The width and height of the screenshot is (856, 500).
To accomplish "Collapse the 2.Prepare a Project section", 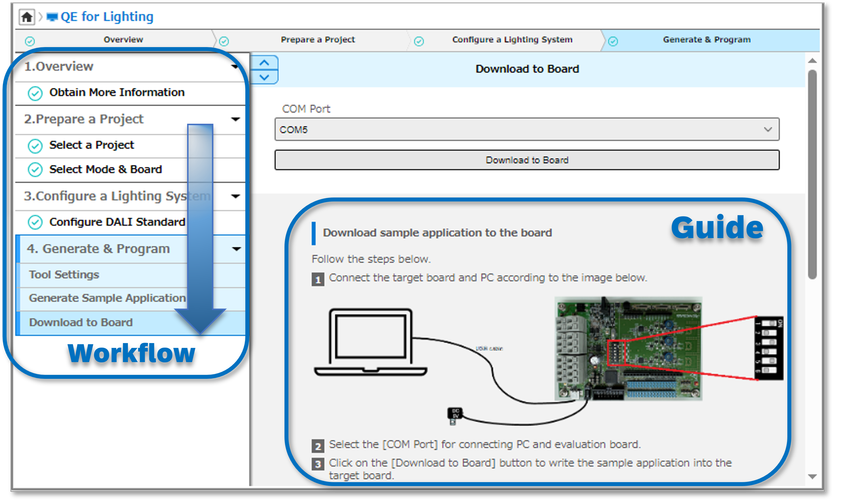I will pos(235,119).
